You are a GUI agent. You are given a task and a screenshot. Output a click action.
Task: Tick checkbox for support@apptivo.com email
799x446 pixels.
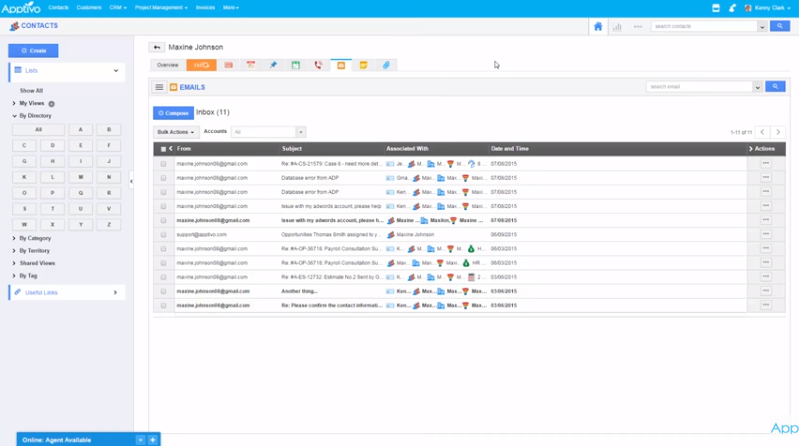click(164, 234)
